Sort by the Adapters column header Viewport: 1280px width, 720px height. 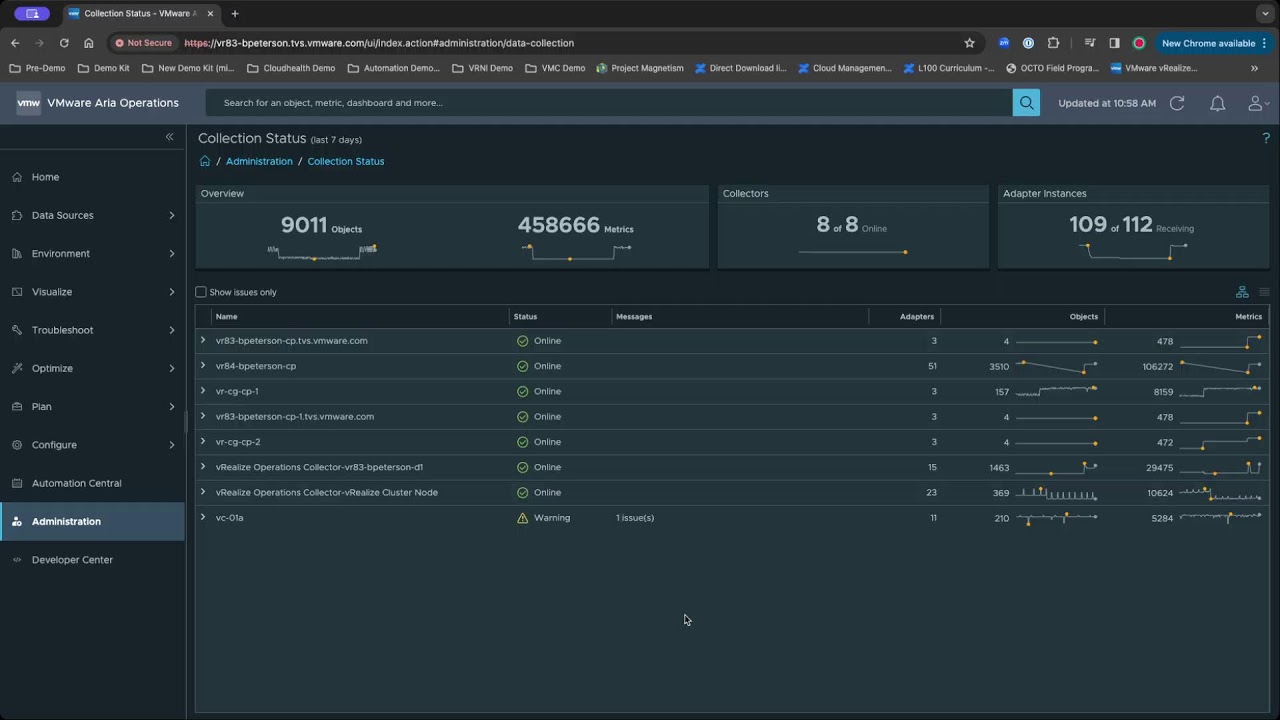coord(917,317)
